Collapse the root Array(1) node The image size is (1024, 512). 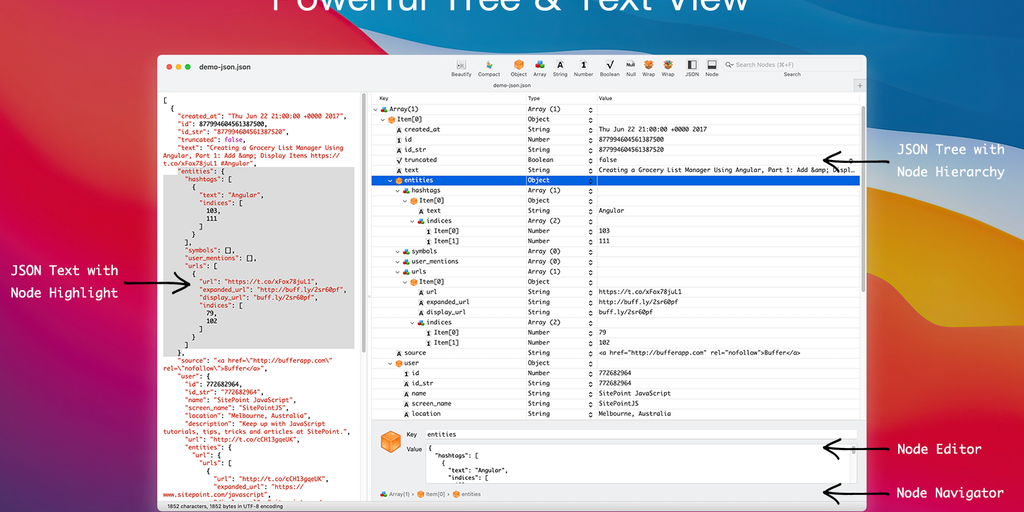tap(375, 109)
